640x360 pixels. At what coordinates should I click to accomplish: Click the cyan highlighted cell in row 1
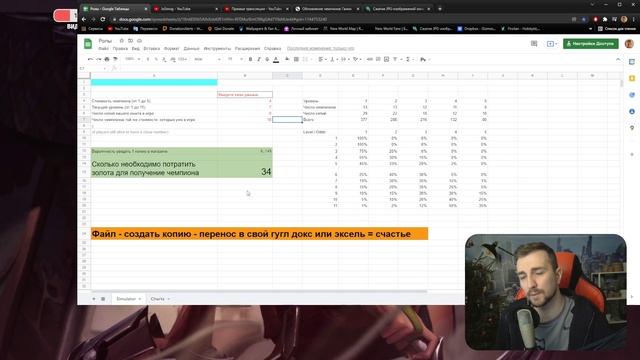(x=154, y=82)
